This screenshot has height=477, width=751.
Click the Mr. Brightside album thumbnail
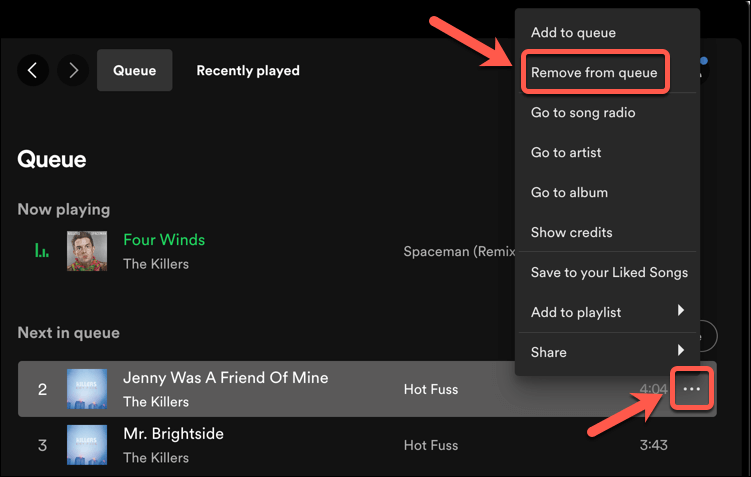click(x=86, y=445)
